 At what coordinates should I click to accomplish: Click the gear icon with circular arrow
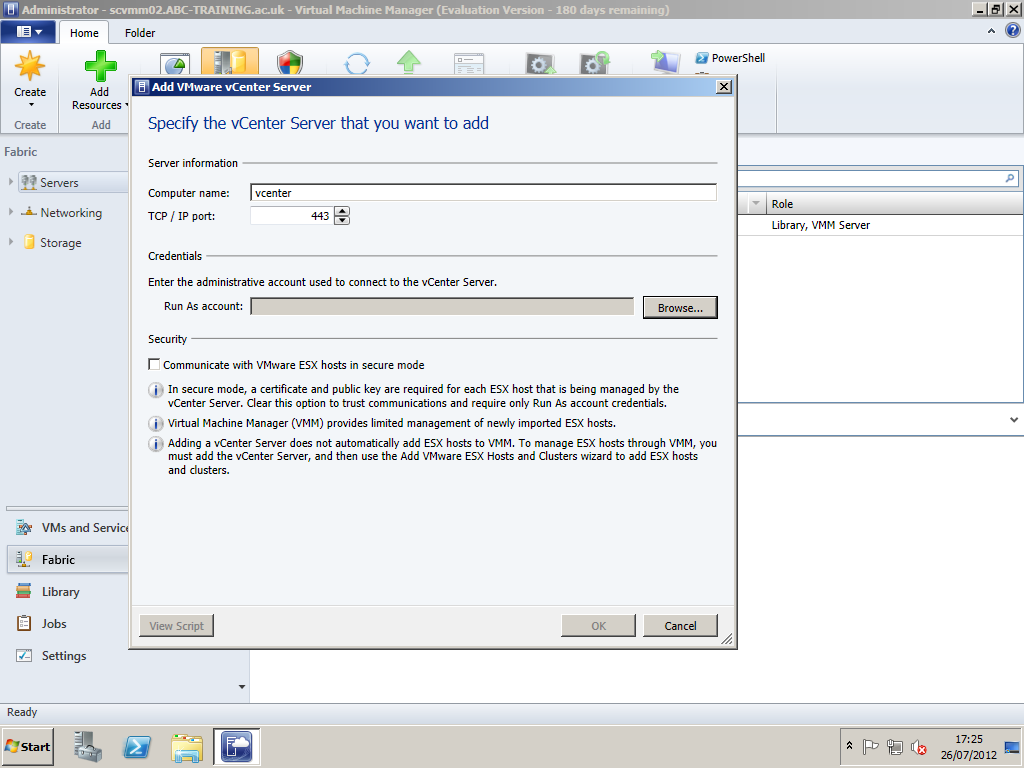[594, 63]
